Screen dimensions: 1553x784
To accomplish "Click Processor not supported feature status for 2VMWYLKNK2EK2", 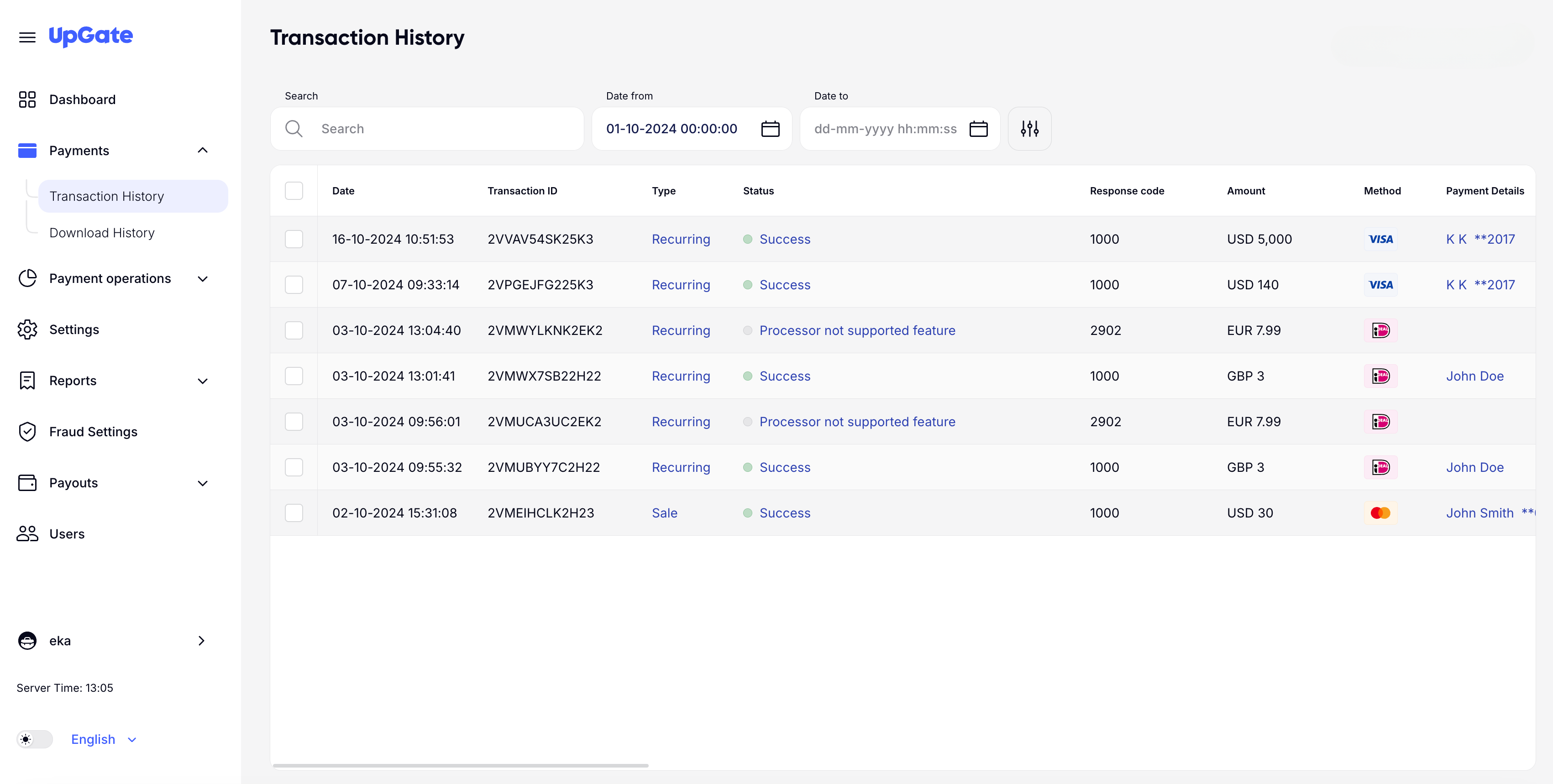I will click(857, 330).
